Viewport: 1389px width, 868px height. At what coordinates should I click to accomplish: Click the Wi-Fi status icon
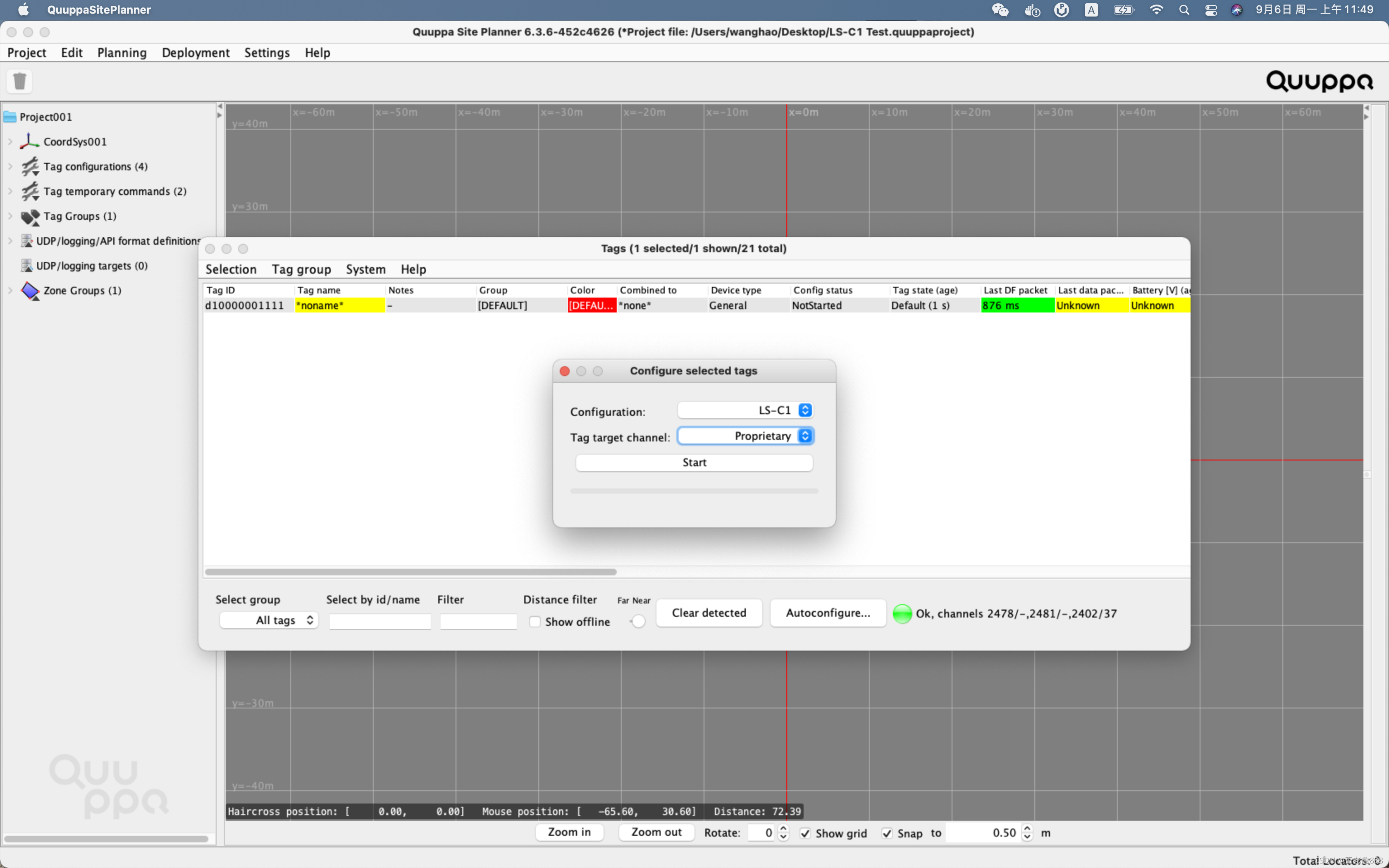click(x=1157, y=10)
